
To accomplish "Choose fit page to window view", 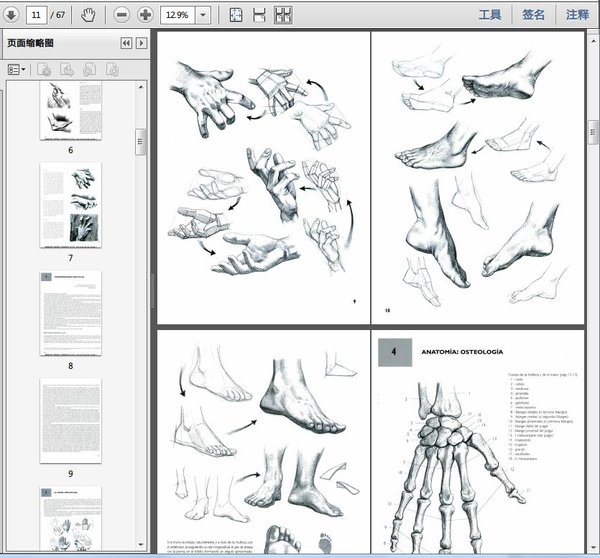I will click(x=236, y=15).
